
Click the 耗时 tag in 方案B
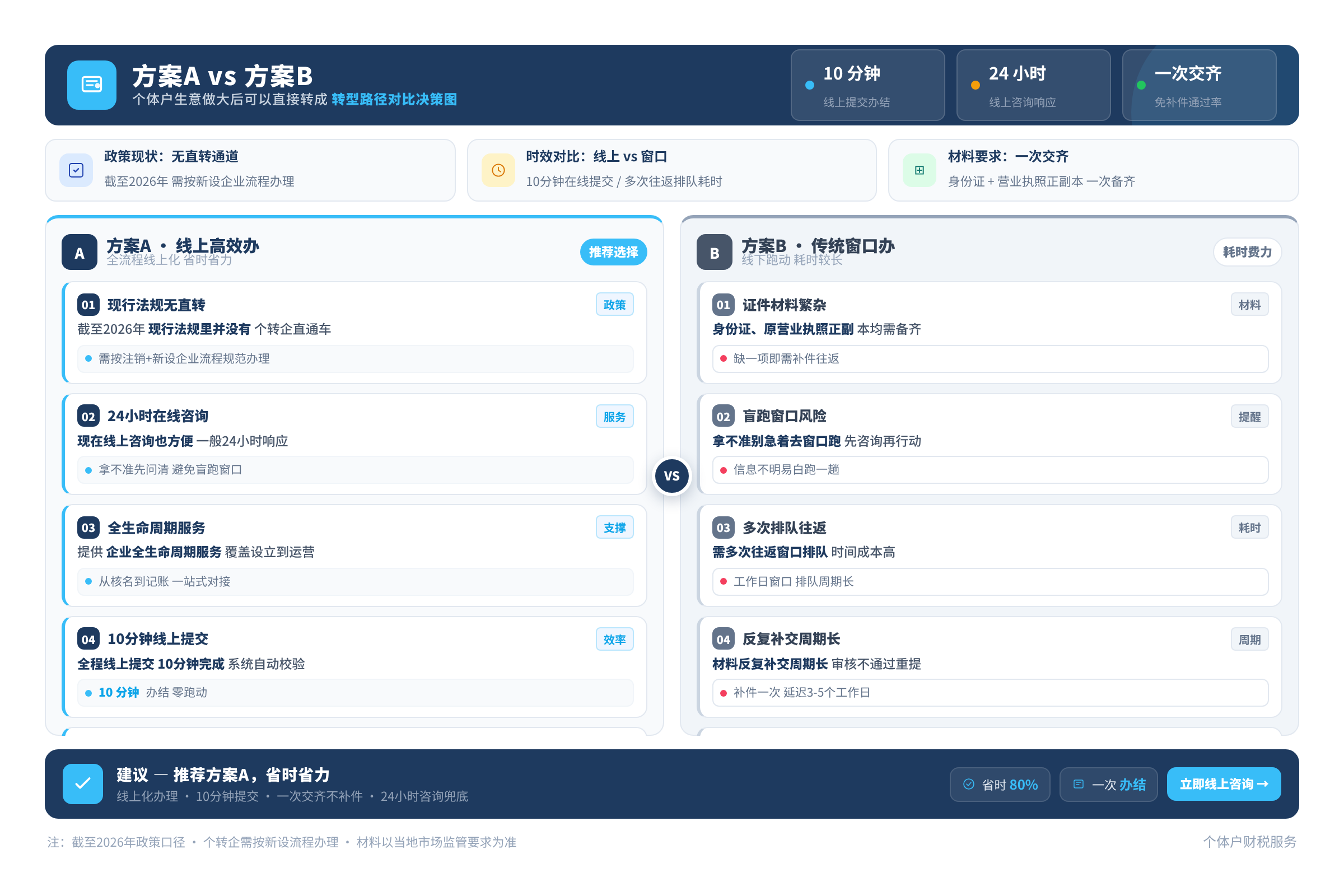(x=1250, y=528)
